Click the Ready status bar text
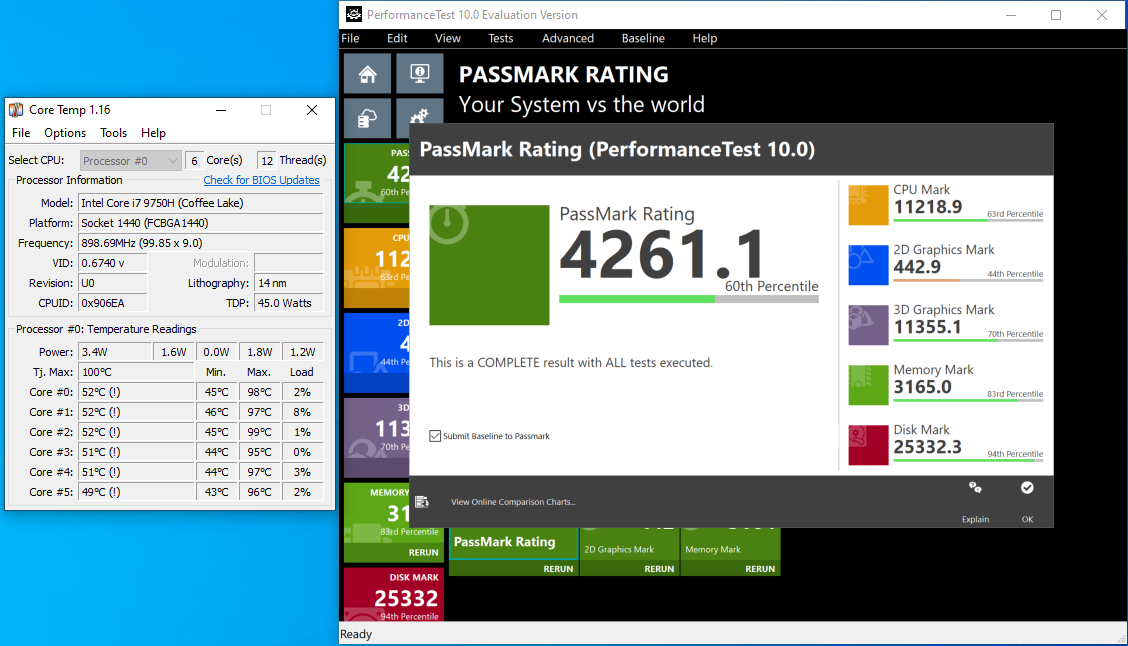The height and width of the screenshot is (646, 1128). [356, 634]
